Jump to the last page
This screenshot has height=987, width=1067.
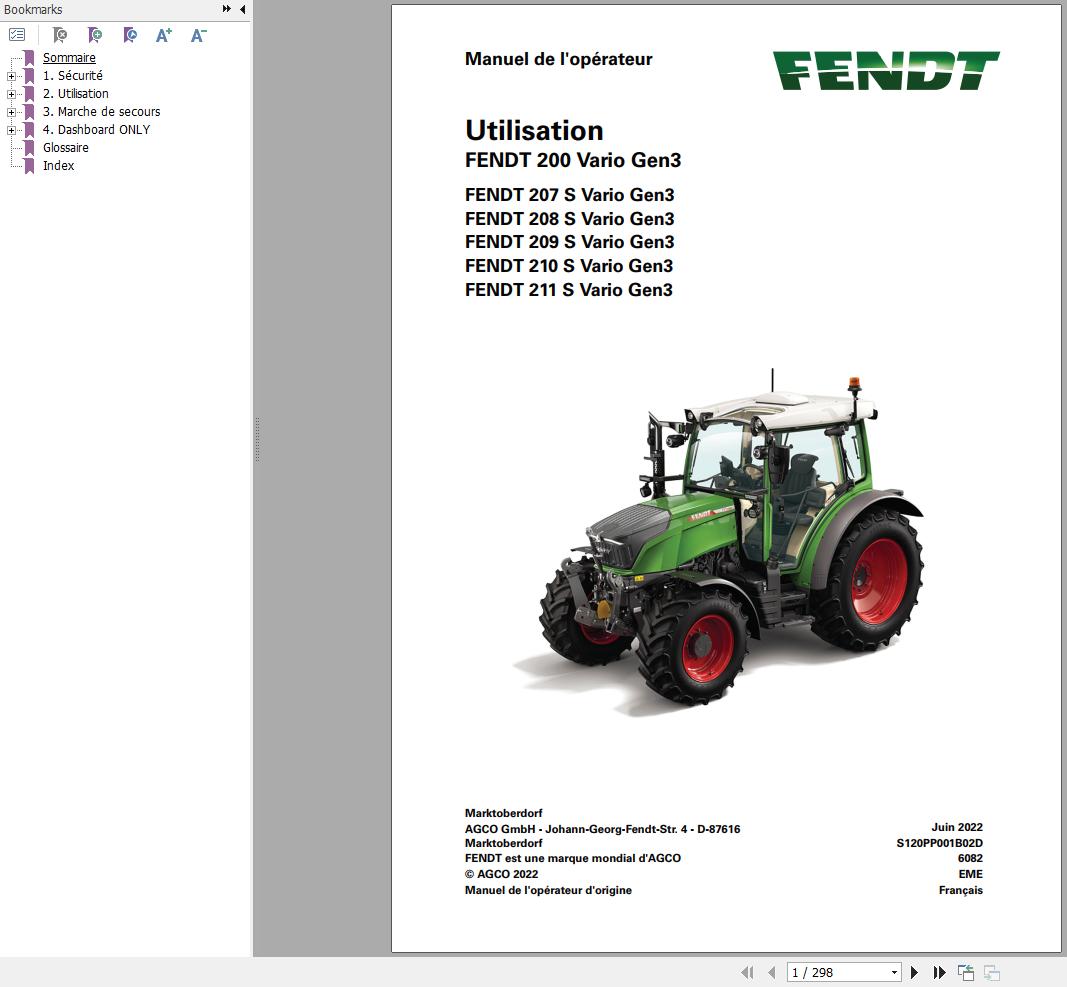click(940, 973)
